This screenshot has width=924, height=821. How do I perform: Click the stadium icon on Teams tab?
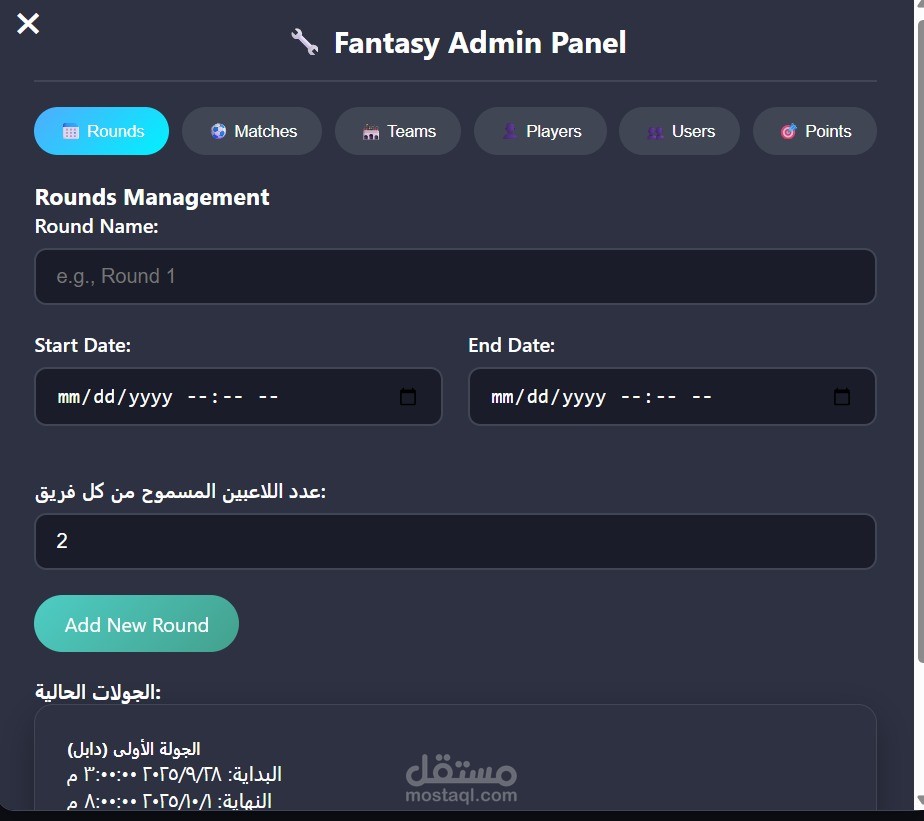pos(371,131)
